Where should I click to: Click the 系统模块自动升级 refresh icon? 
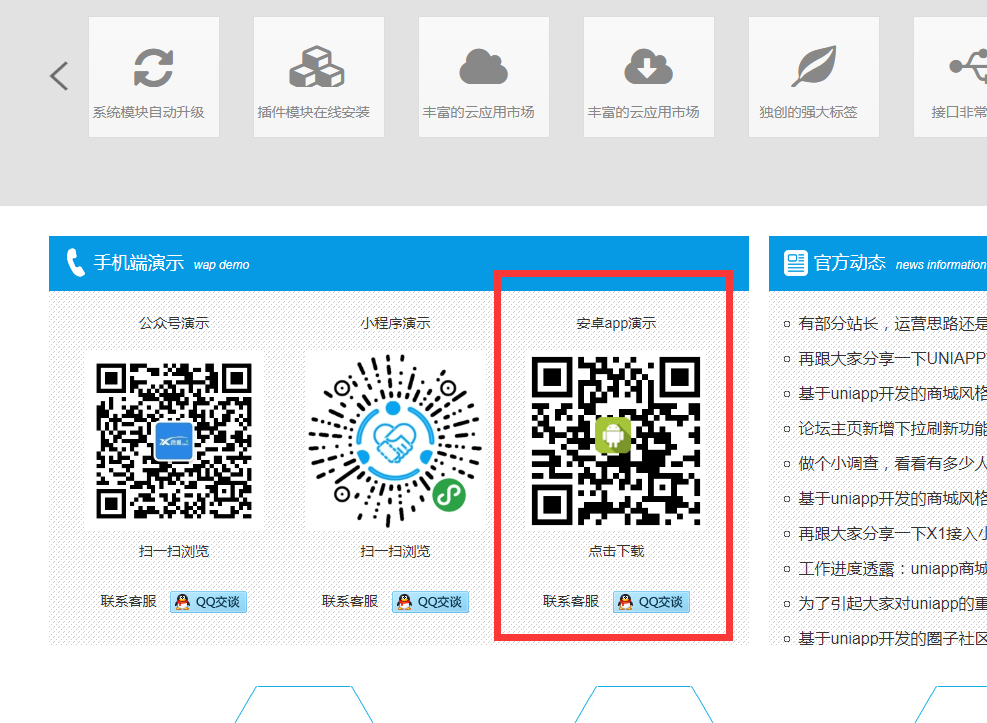click(153, 67)
